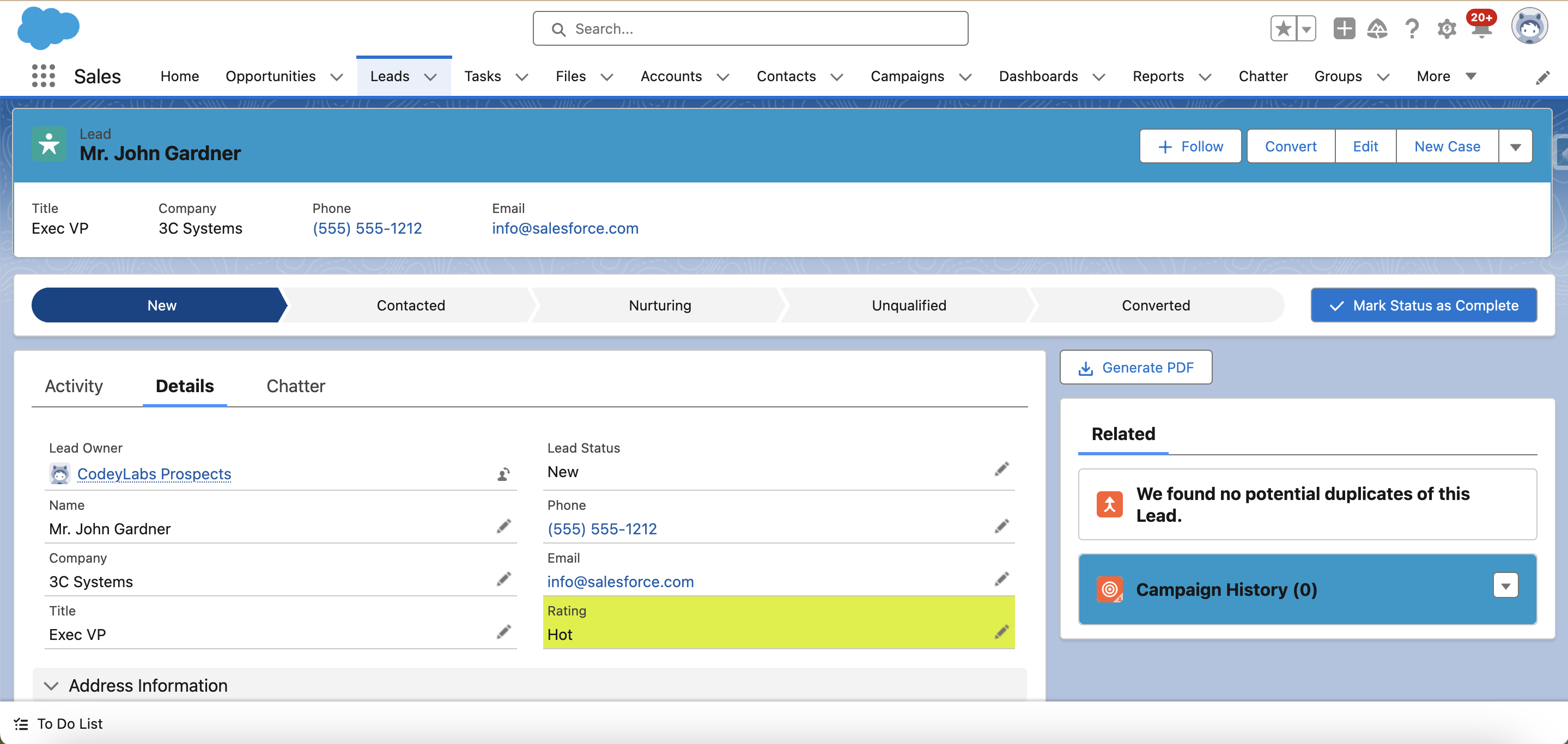
Task: Click the New Case button
Action: [1447, 147]
